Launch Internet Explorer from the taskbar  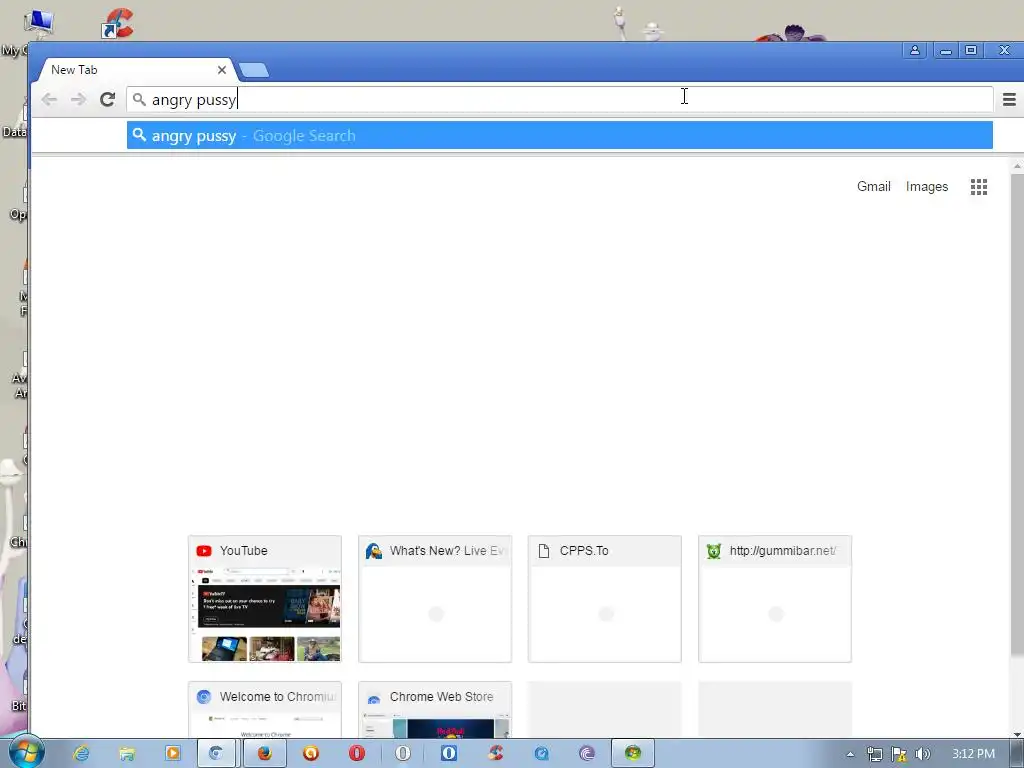(81, 754)
